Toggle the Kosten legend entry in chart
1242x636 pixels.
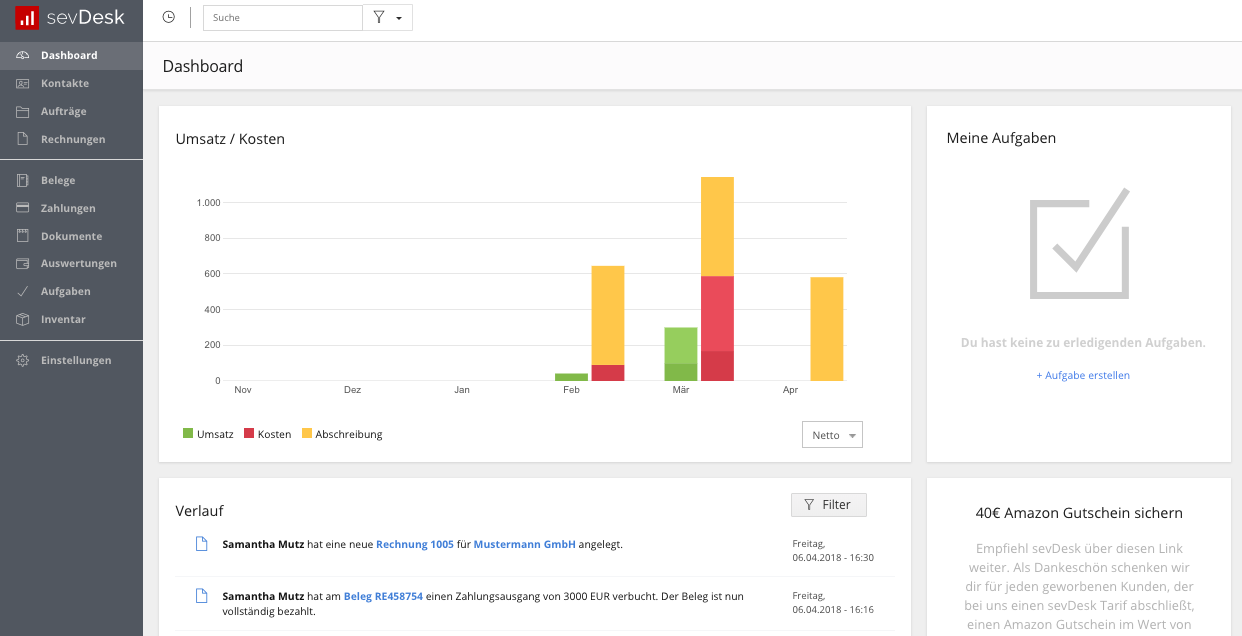coord(267,434)
